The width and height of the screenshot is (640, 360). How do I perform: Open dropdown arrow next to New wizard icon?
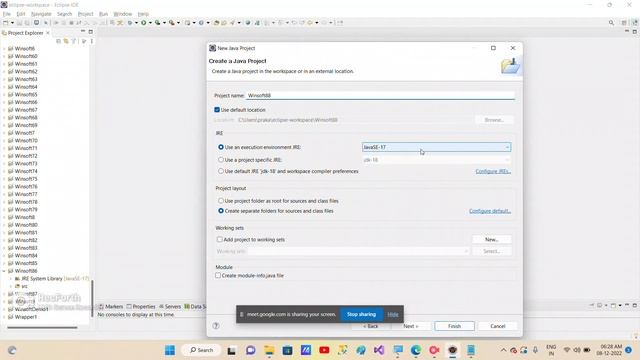[x=12, y=23]
